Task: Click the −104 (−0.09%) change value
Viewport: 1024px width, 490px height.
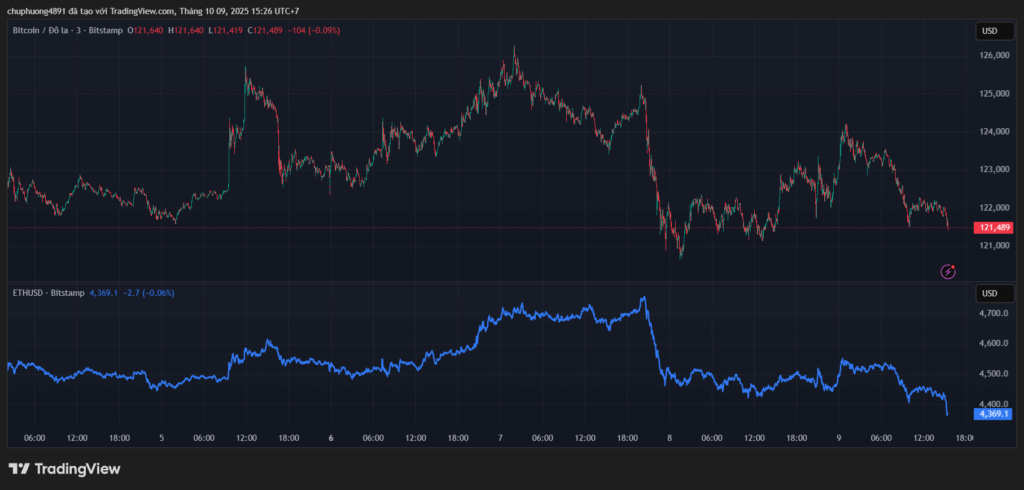Action: 313,31
